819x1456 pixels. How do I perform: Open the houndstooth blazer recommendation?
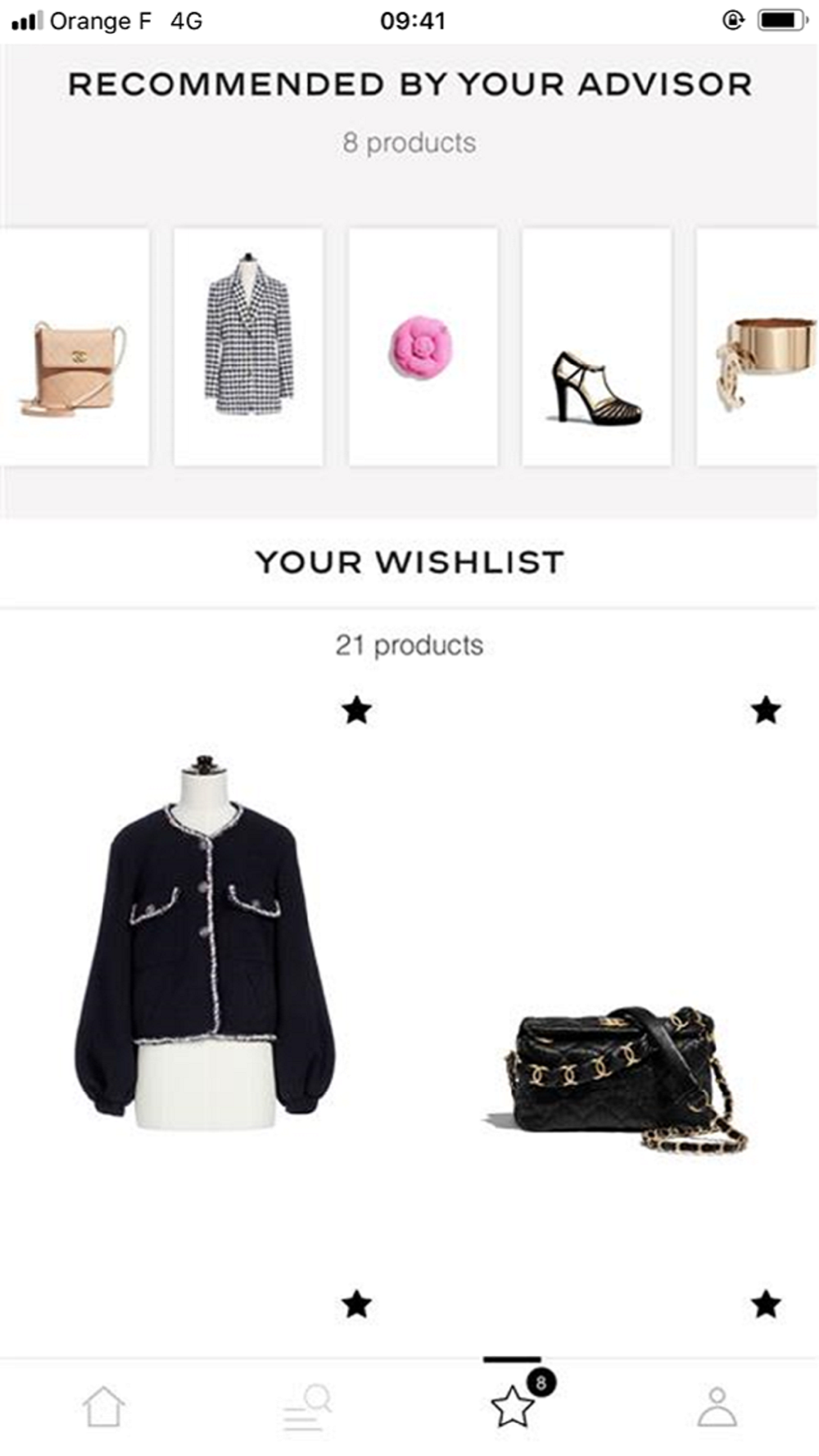point(248,347)
